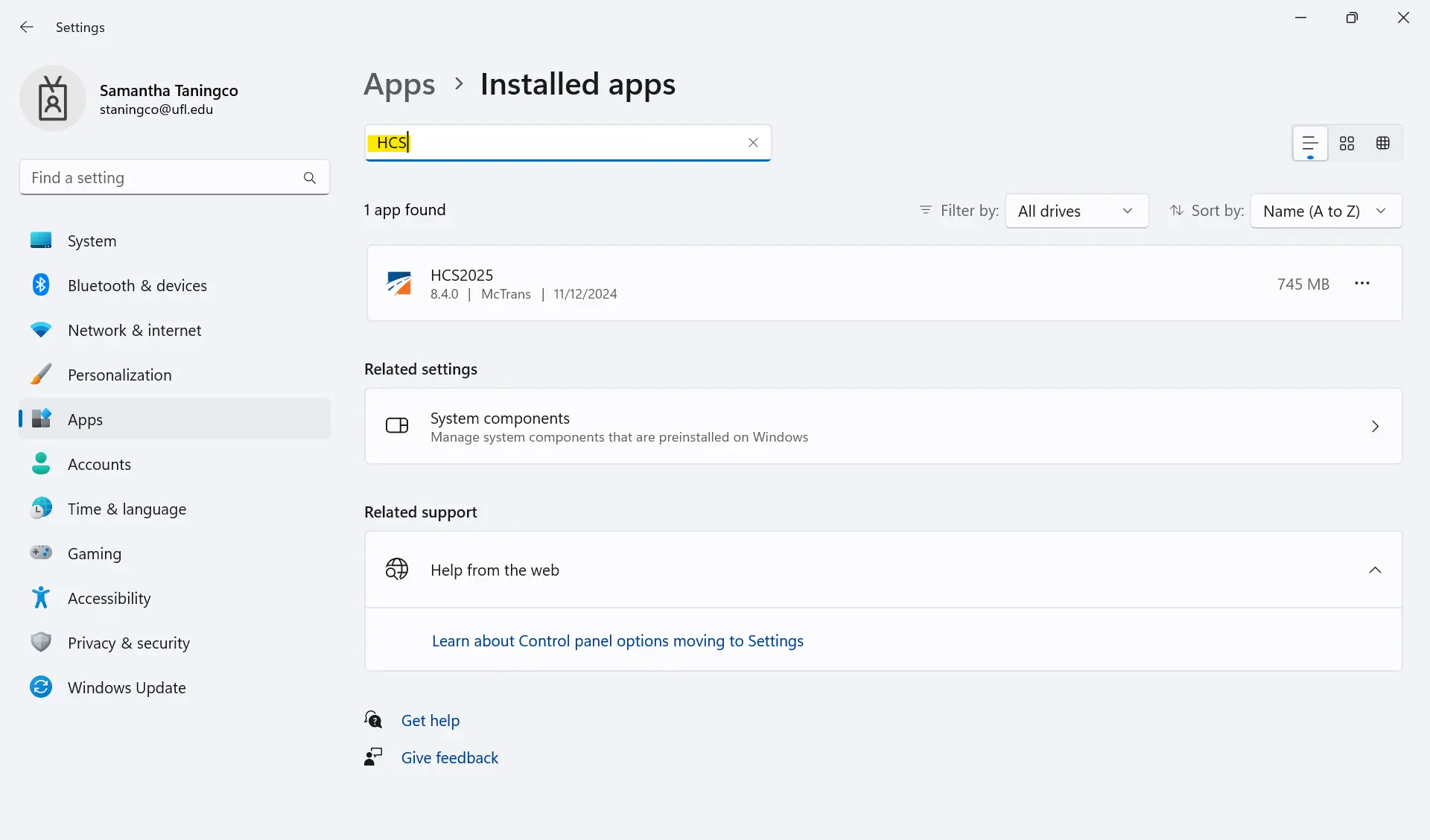1430x840 pixels.
Task: Click the back arrow in Settings
Action: pyautogui.click(x=27, y=27)
